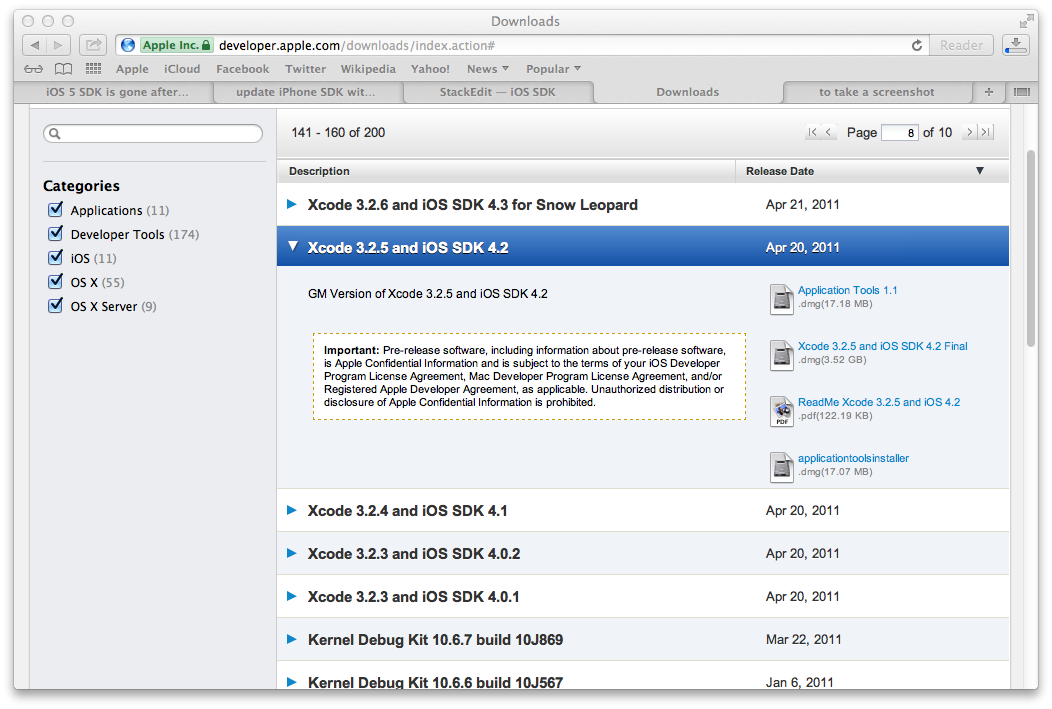Reload the page with refresh icon
Viewport: 1052px width, 709px height.
click(916, 45)
